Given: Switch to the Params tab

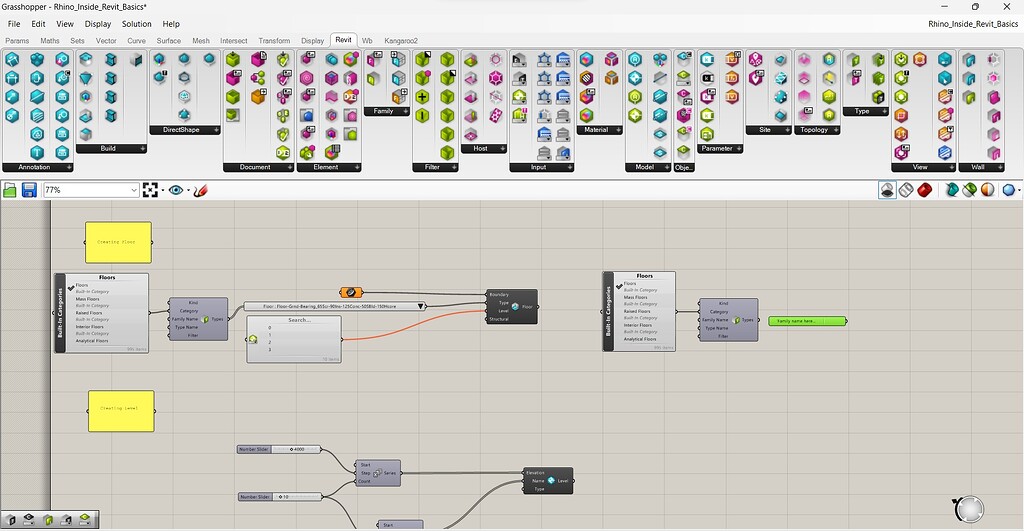Looking at the screenshot, I should pos(17,40).
